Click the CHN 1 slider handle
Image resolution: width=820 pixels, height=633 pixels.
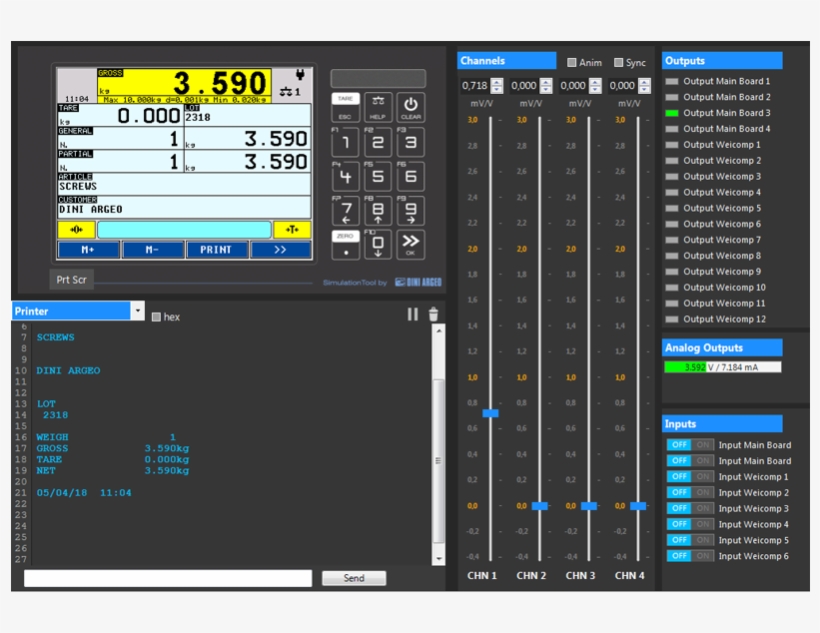(491, 413)
